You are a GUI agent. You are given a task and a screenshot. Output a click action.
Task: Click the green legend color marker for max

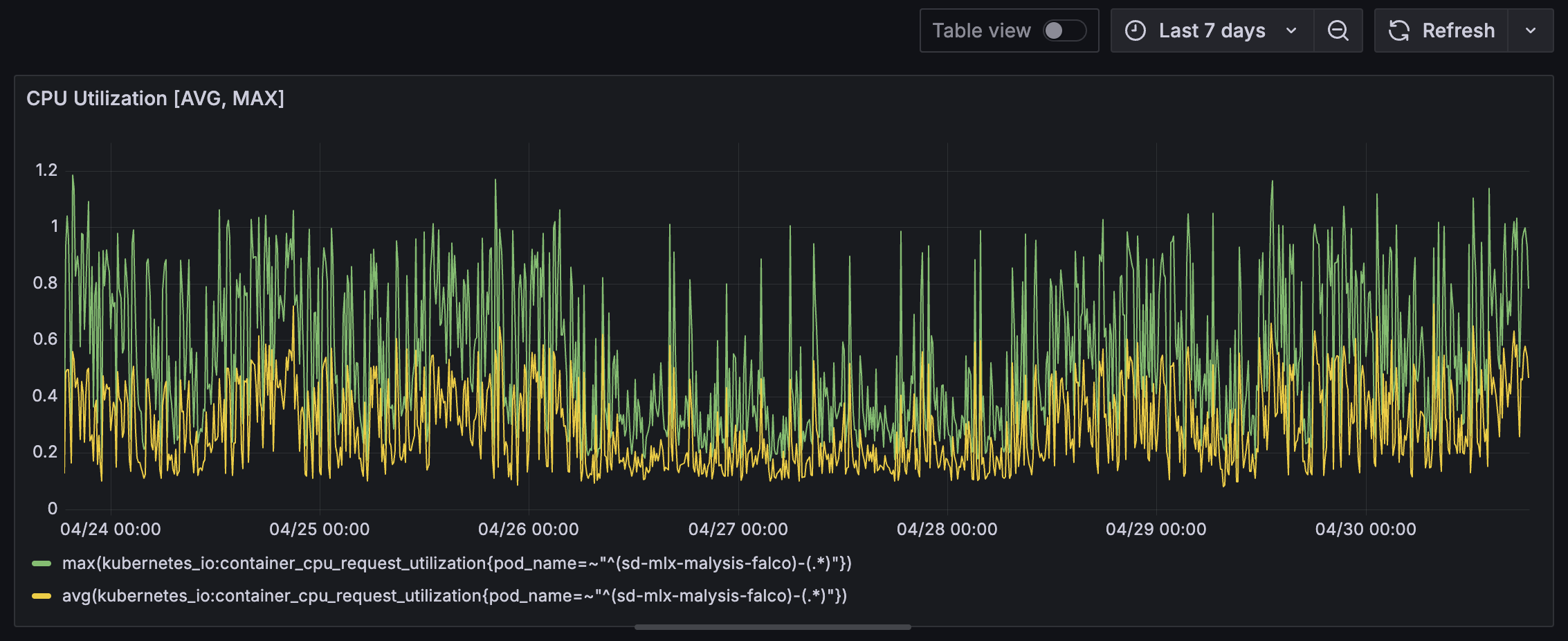(x=41, y=563)
